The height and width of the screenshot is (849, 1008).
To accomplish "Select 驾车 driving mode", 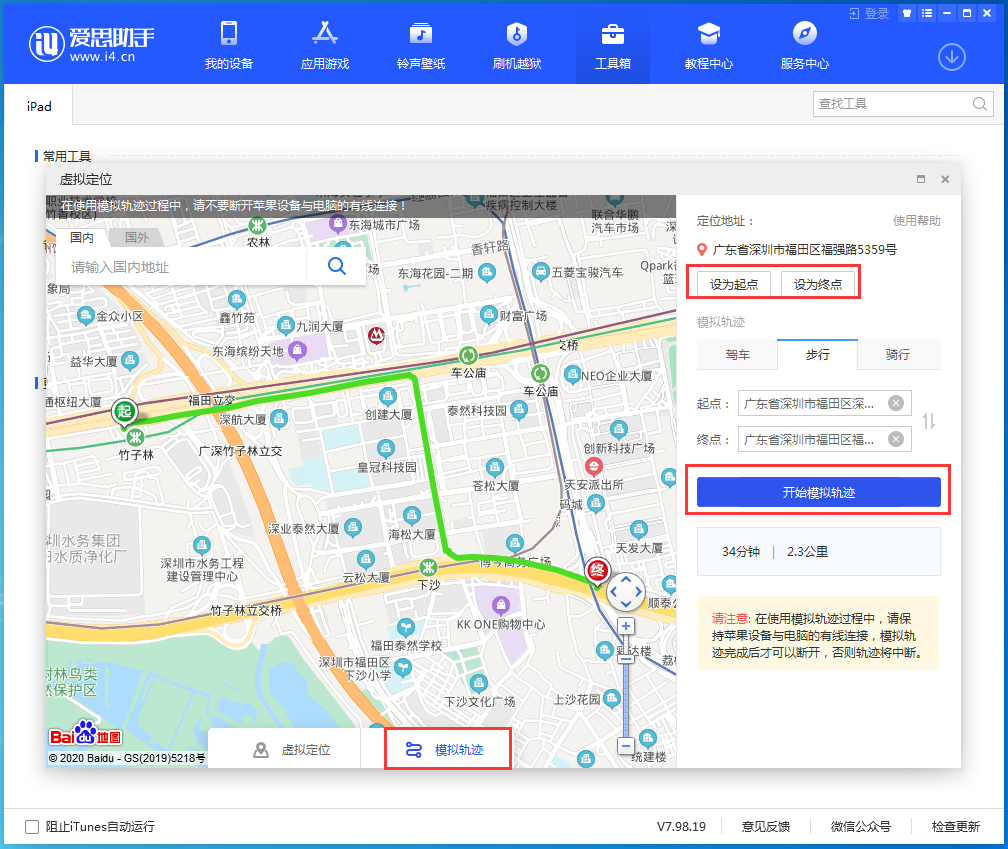I will [737, 354].
